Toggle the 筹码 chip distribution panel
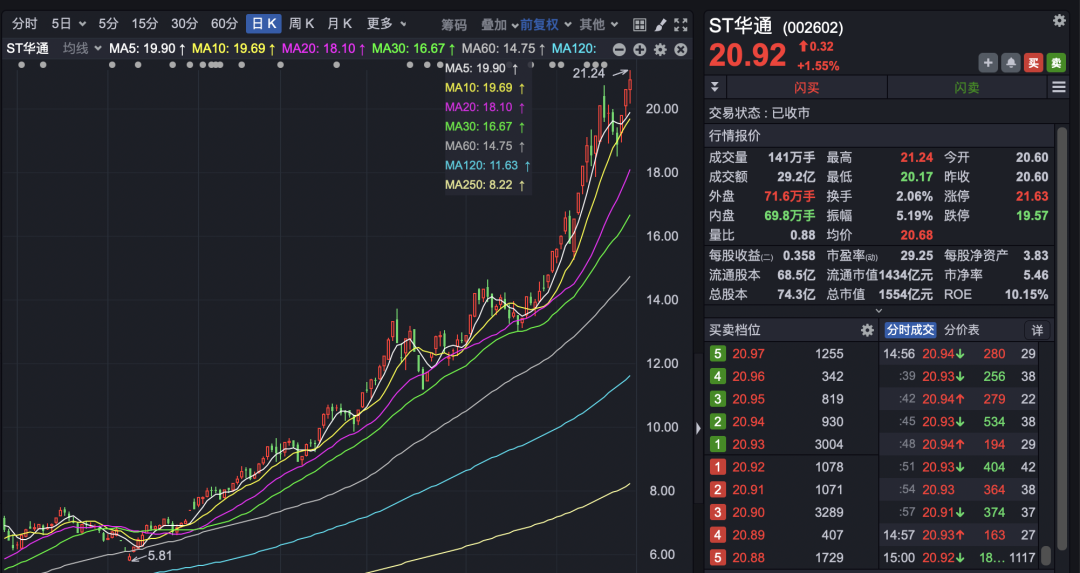Image resolution: width=1080 pixels, height=573 pixels. point(454,24)
